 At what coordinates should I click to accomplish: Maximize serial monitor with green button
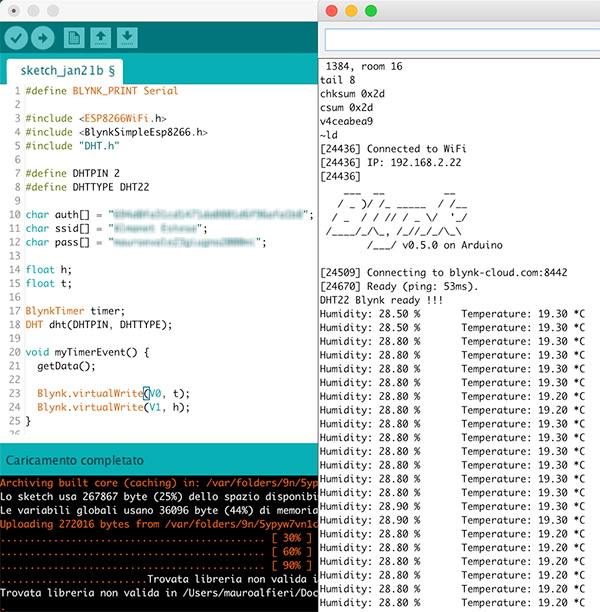tap(371, 11)
